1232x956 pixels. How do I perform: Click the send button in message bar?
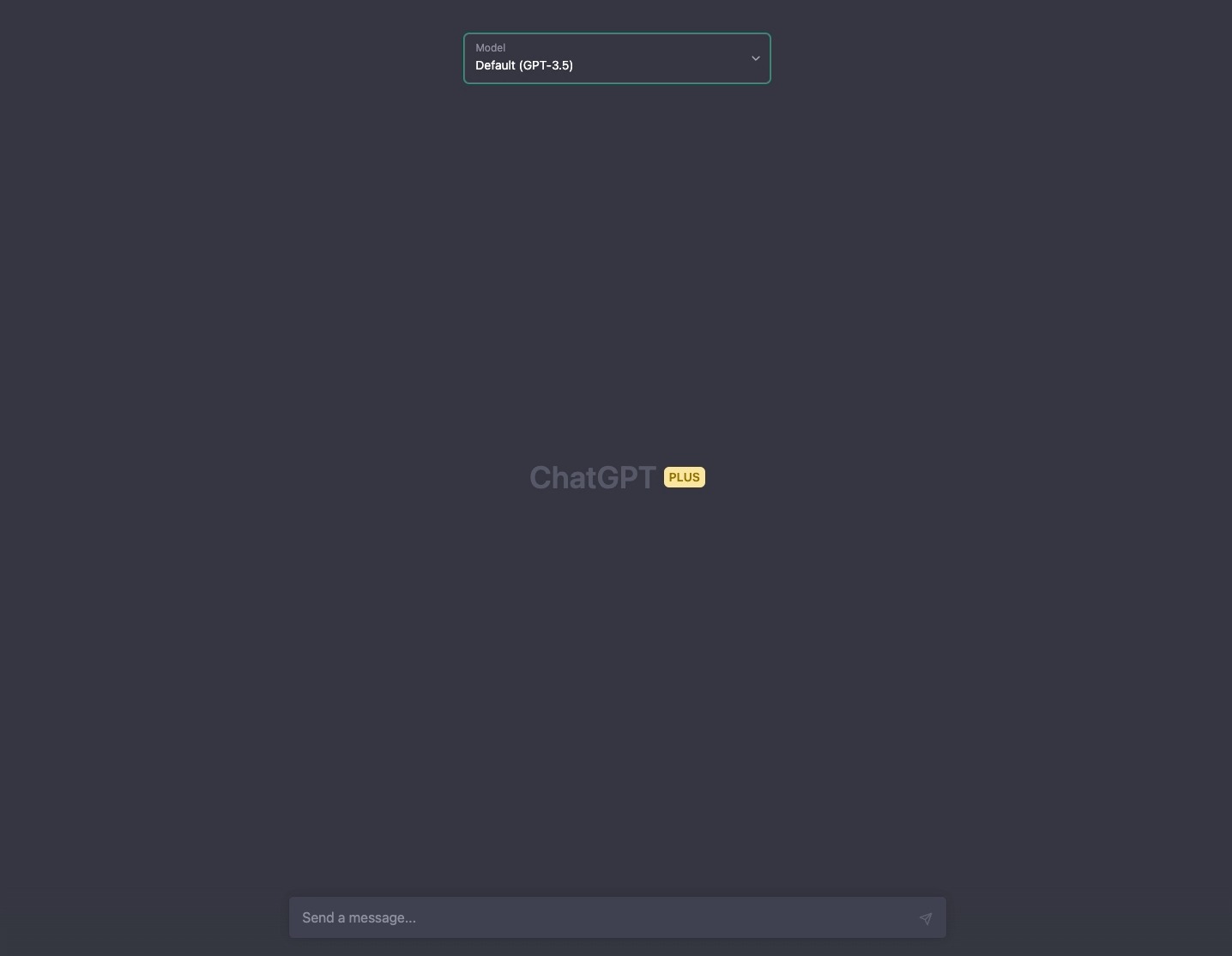pyautogui.click(x=925, y=918)
